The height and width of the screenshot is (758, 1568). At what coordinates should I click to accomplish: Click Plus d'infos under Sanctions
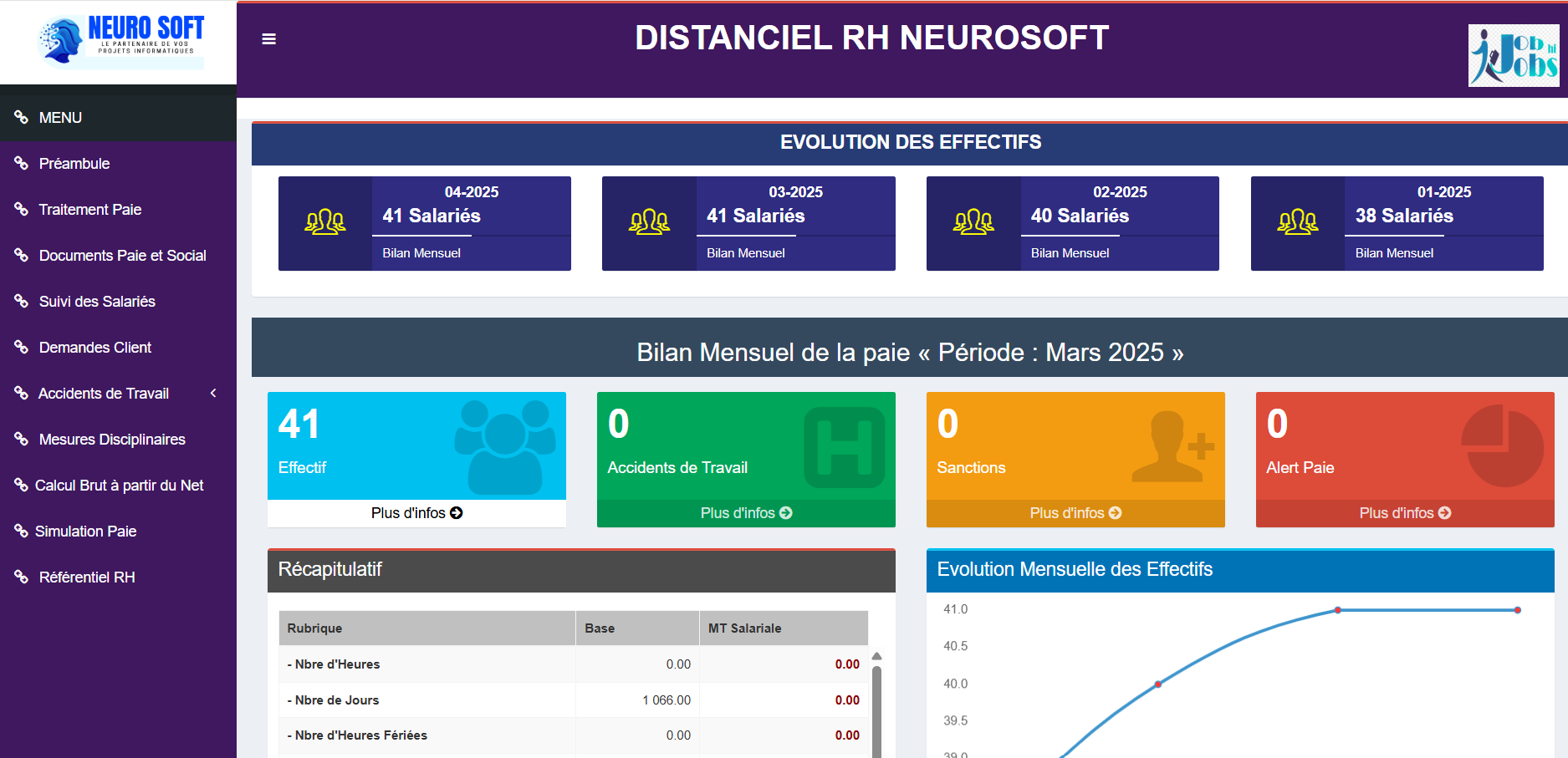tap(1075, 513)
